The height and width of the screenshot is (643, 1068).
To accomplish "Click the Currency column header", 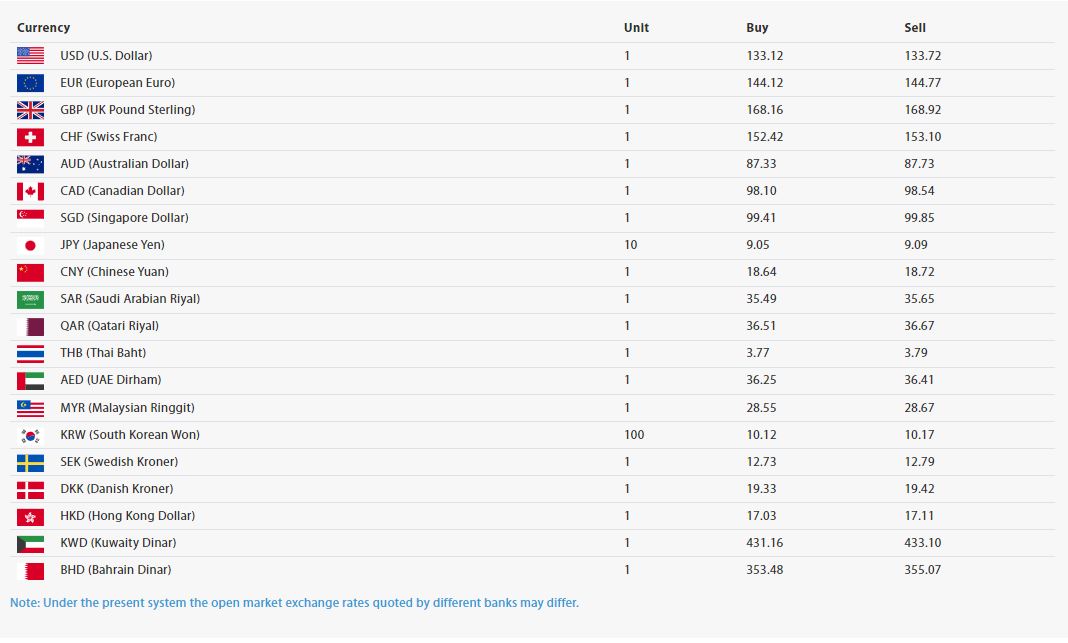I will 43,28.
